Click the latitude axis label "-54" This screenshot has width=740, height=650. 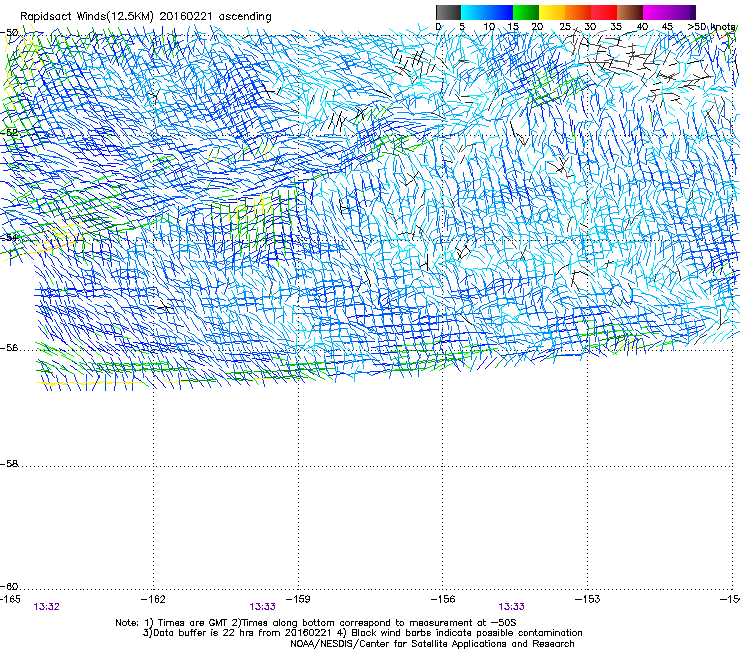coord(9,237)
